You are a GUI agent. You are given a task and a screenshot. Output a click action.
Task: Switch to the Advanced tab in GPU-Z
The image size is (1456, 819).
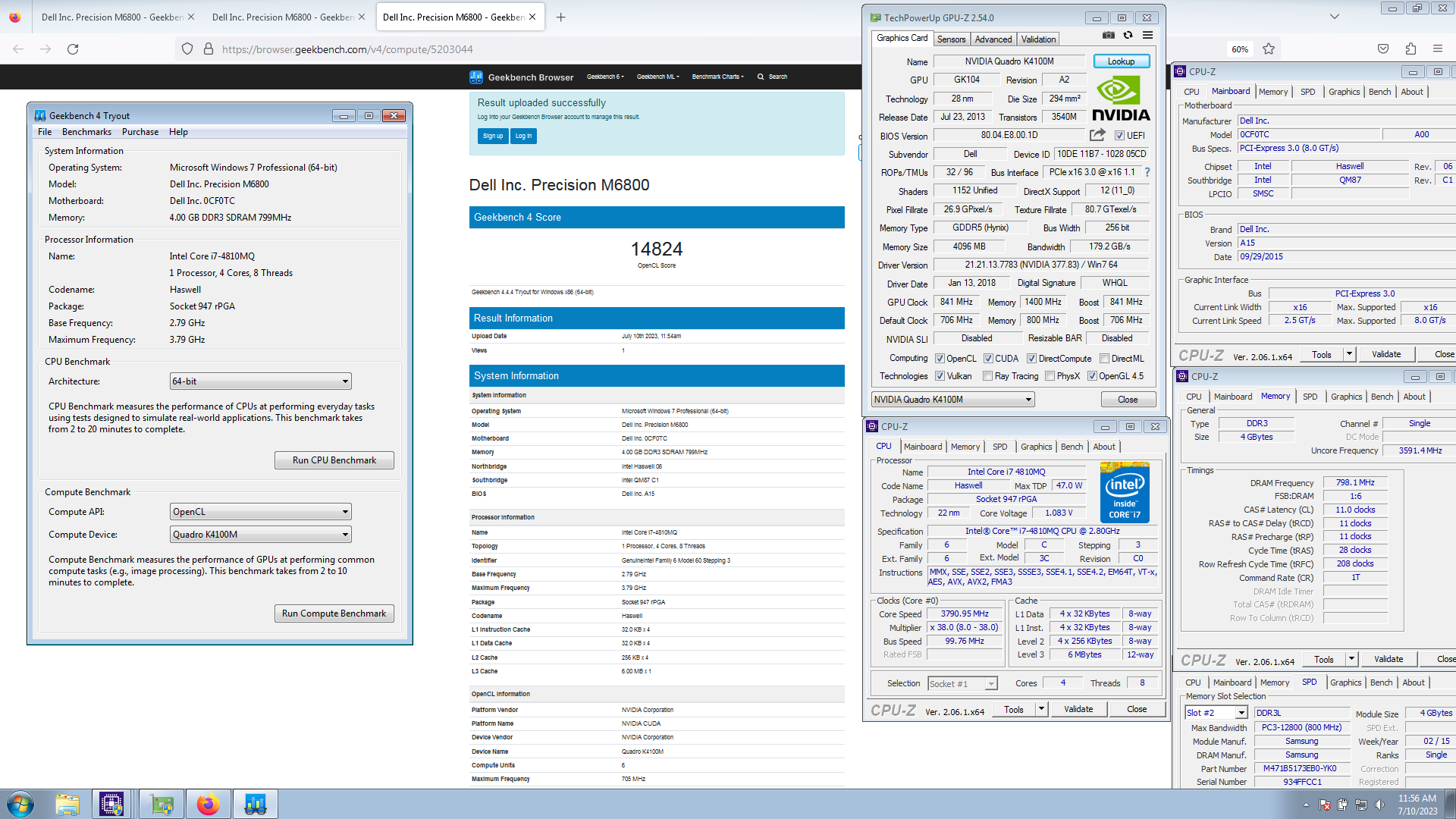993,39
